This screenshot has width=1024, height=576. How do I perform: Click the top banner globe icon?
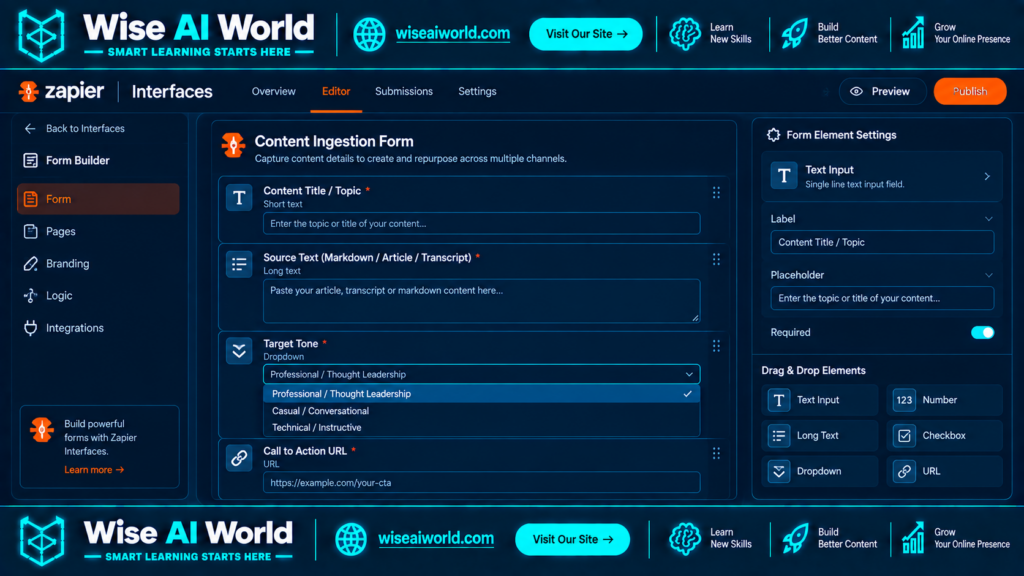click(370, 34)
